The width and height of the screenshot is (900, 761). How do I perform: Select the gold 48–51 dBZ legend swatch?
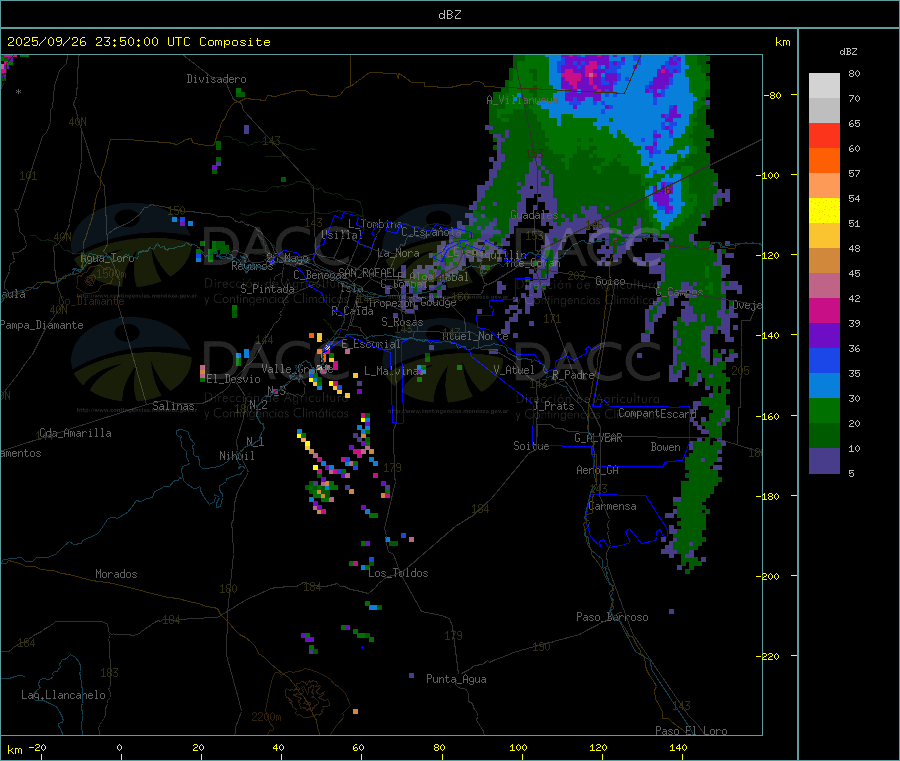pos(824,236)
